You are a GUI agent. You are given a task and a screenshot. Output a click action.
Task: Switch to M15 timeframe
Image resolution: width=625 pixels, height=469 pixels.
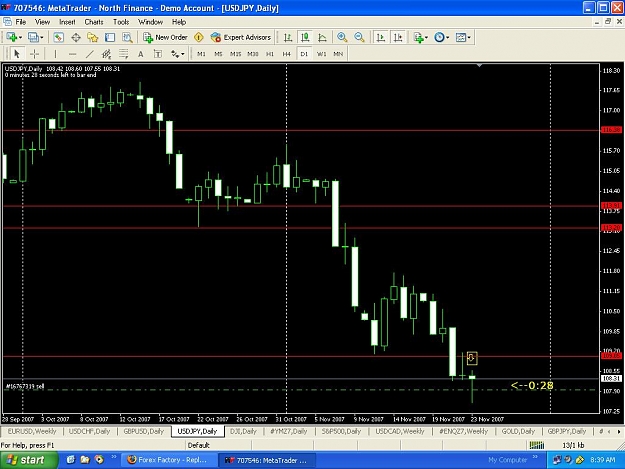point(235,54)
